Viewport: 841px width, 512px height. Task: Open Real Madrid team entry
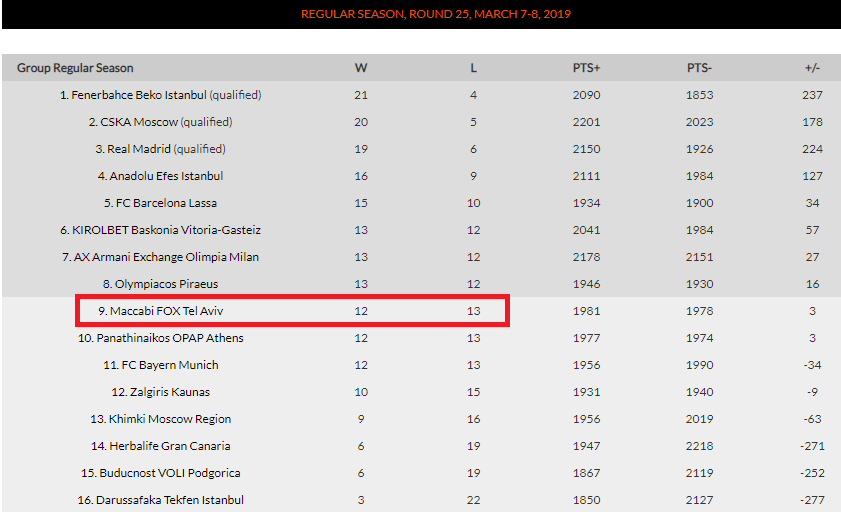click(139, 149)
